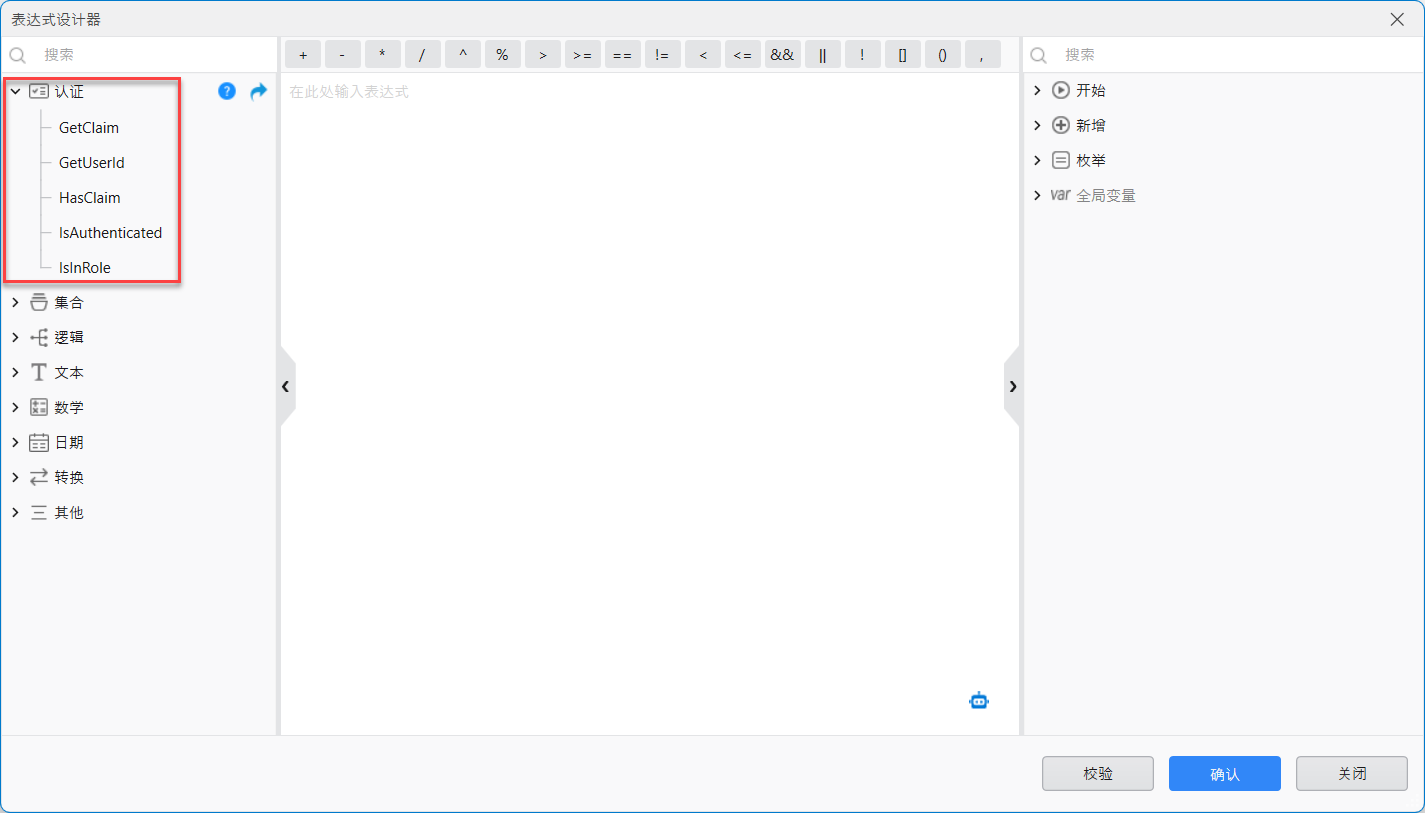The width and height of the screenshot is (1425, 813).
Task: Insert the plus operator
Action: (303, 55)
